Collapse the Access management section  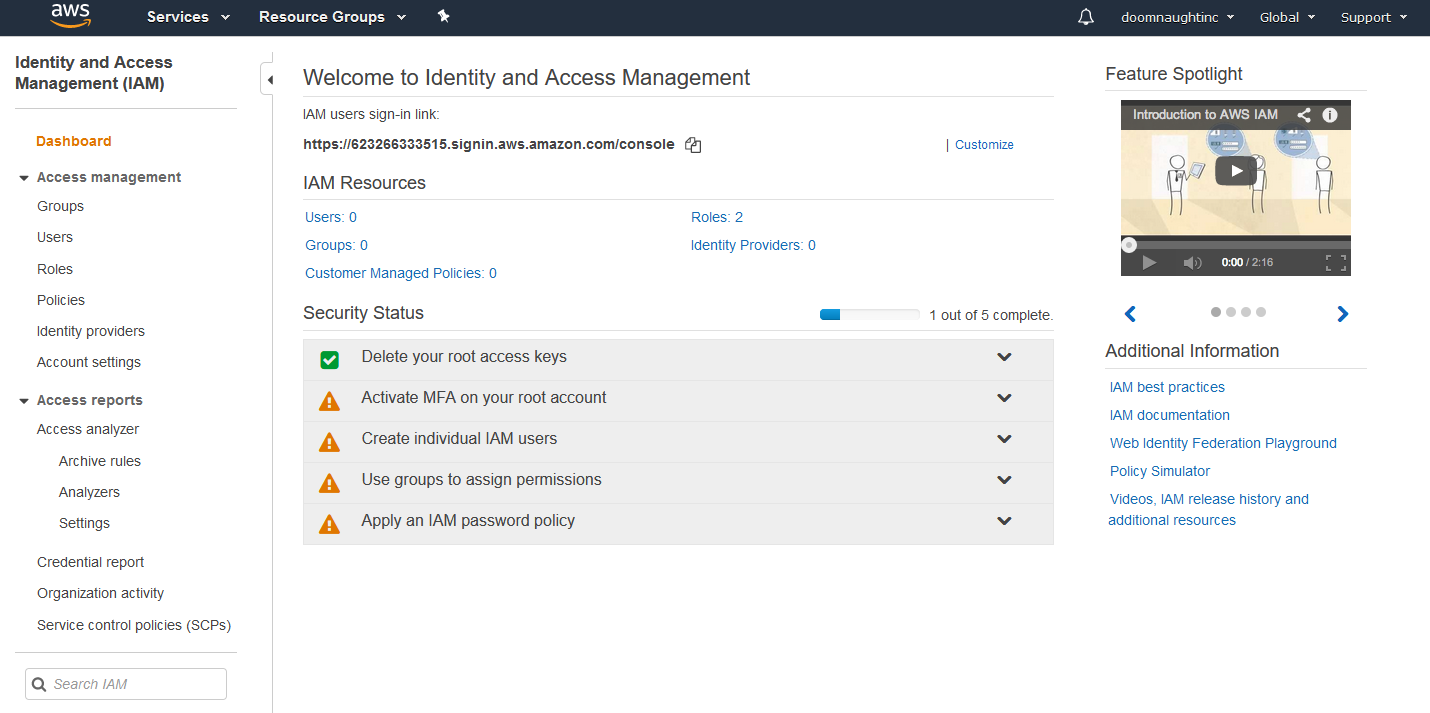(24, 178)
